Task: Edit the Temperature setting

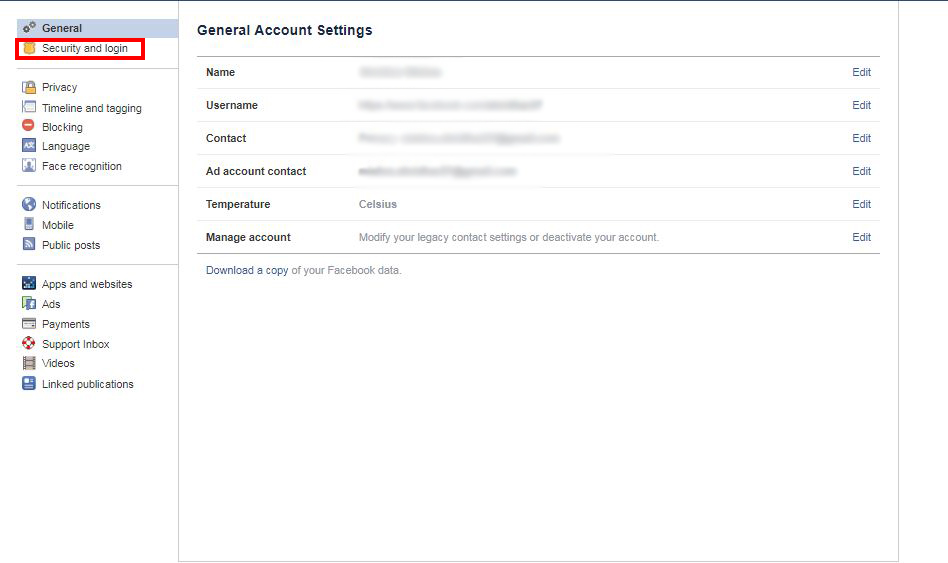Action: [861, 204]
